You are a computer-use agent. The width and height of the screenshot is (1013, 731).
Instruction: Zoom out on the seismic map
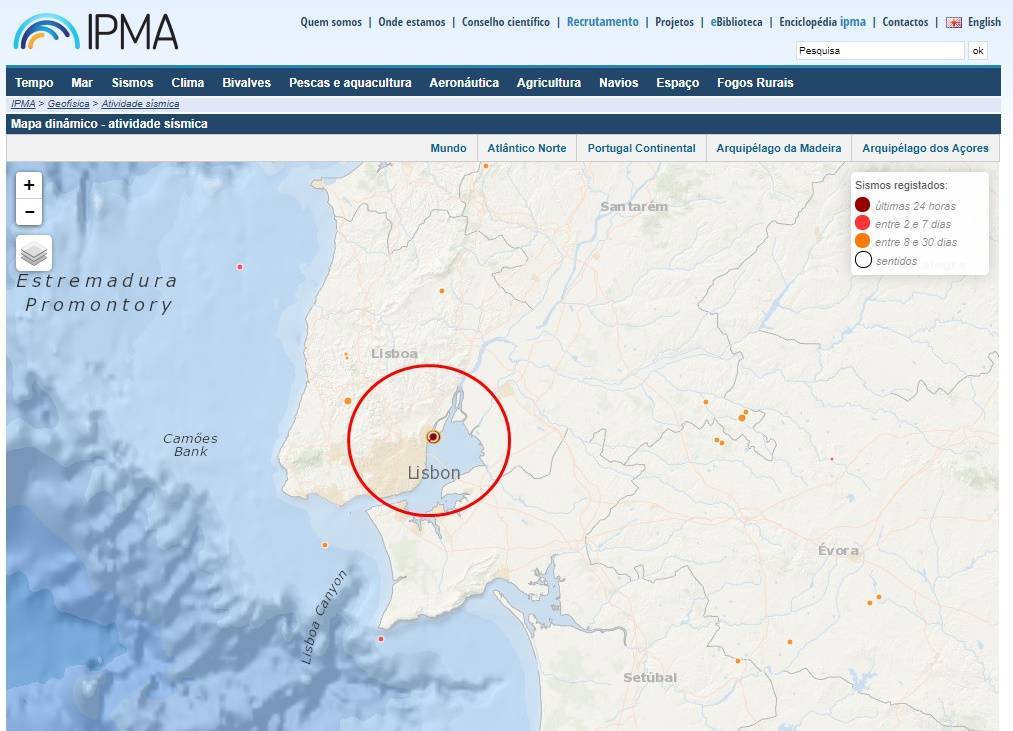(29, 212)
